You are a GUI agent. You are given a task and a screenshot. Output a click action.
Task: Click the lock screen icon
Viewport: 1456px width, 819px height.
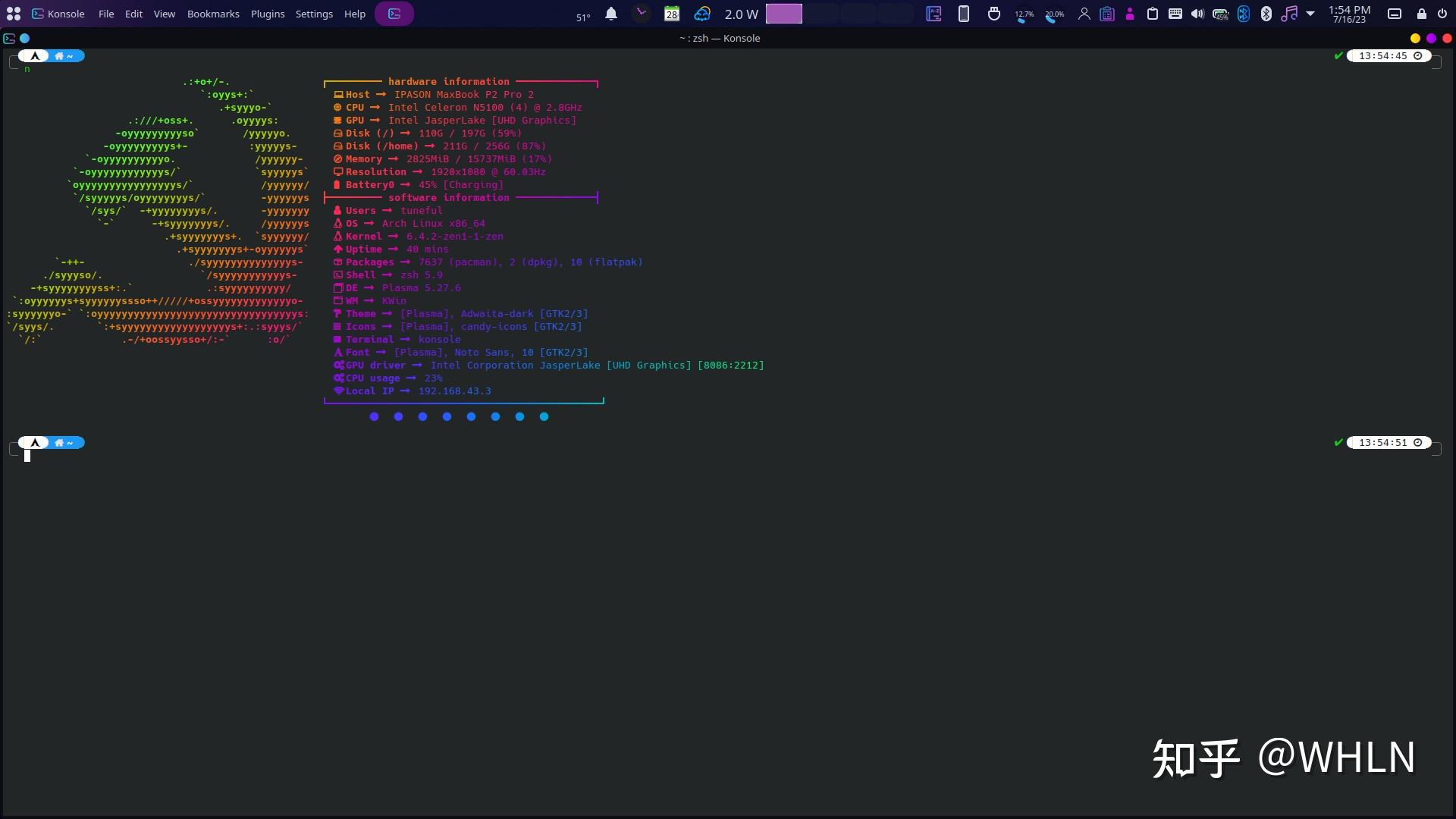pos(1422,14)
